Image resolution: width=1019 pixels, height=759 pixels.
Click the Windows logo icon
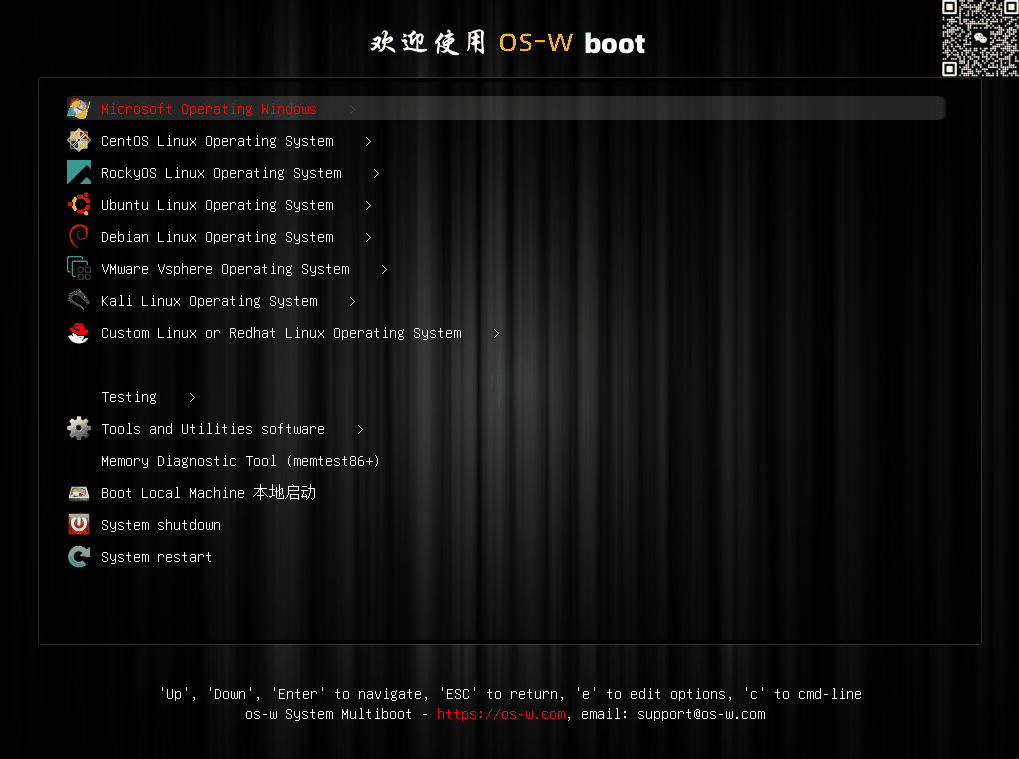[79, 109]
